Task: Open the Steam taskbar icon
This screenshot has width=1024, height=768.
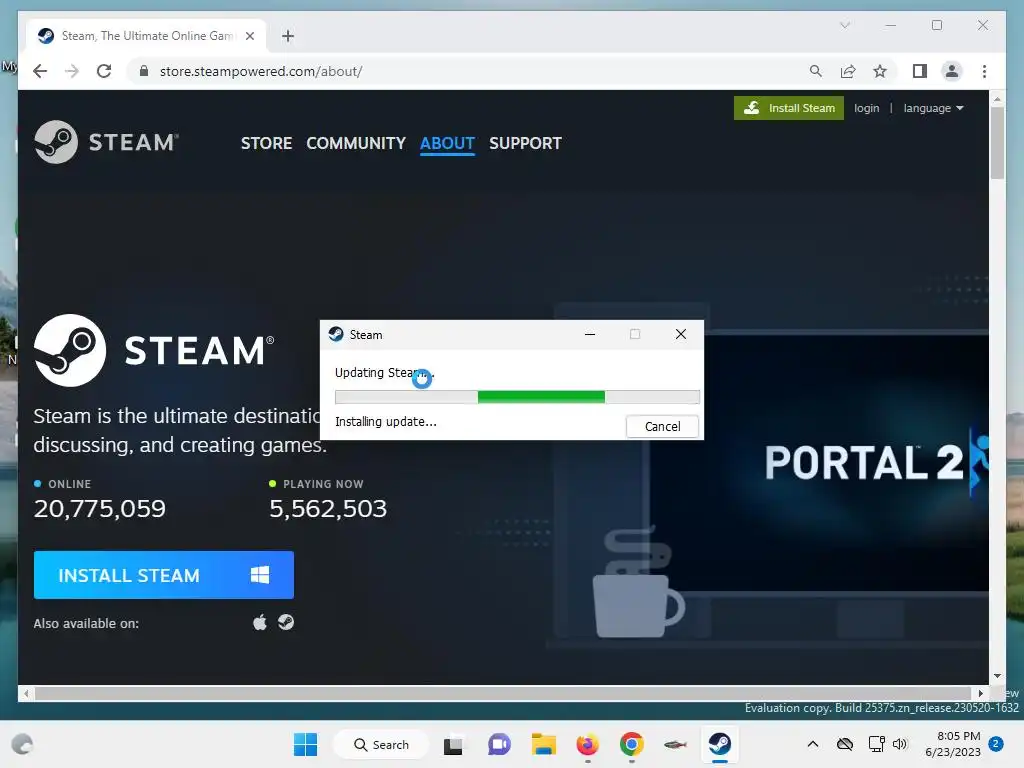Action: click(x=720, y=744)
